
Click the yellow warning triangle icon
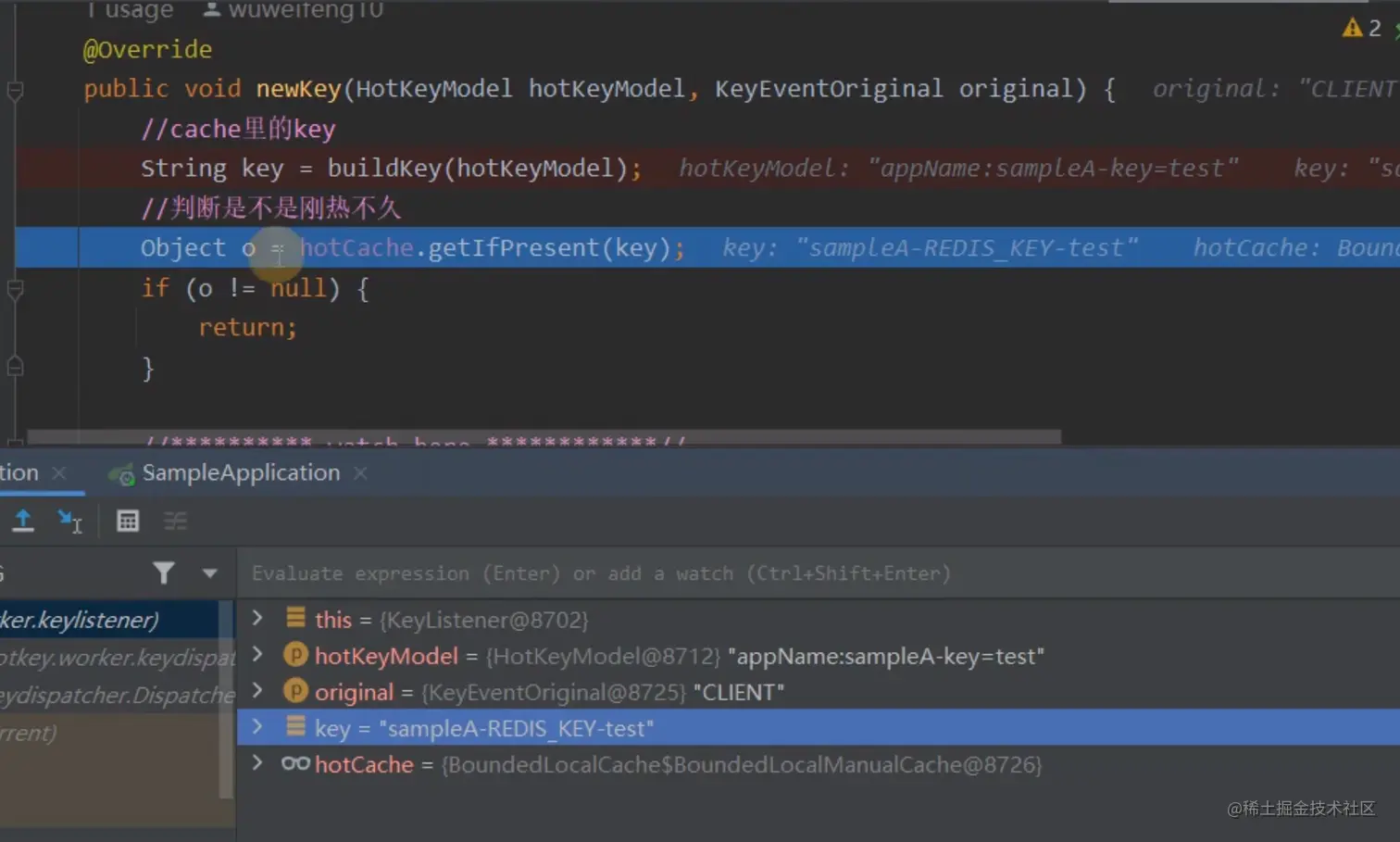(x=1352, y=28)
